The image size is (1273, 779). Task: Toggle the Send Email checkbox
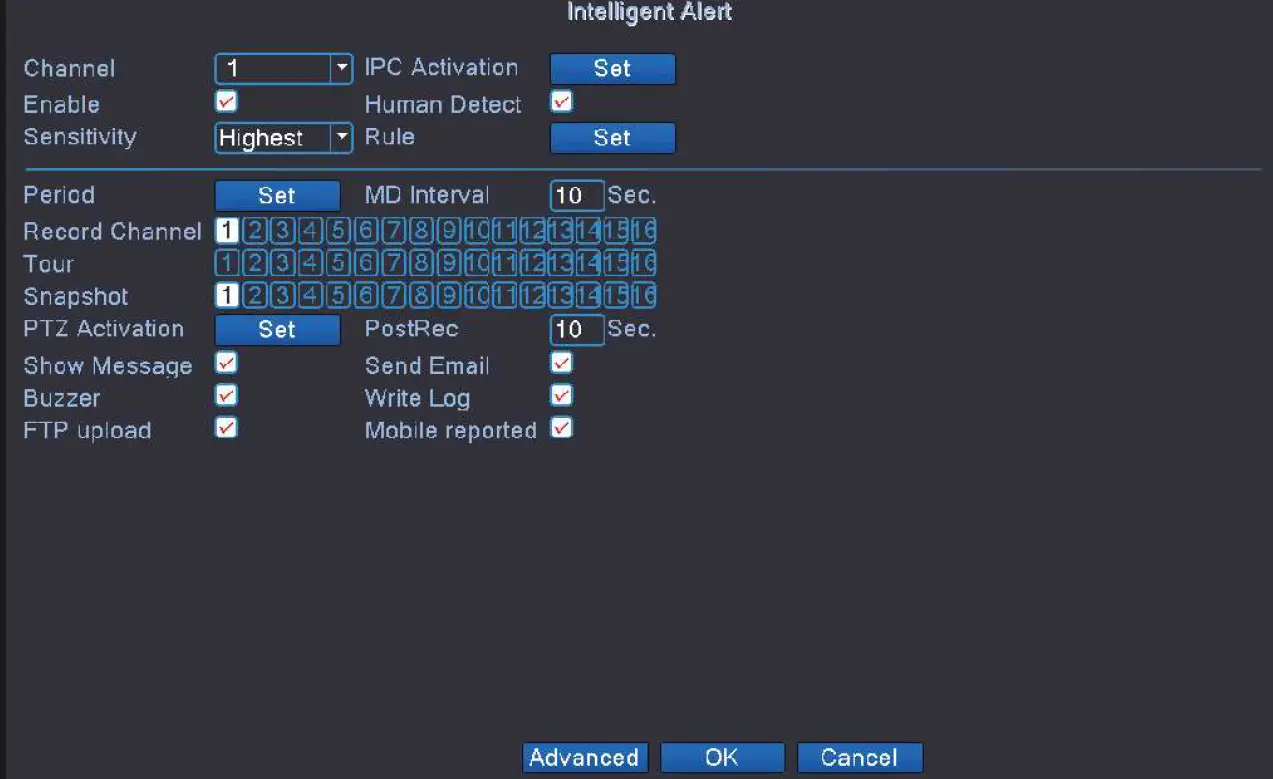(x=562, y=363)
